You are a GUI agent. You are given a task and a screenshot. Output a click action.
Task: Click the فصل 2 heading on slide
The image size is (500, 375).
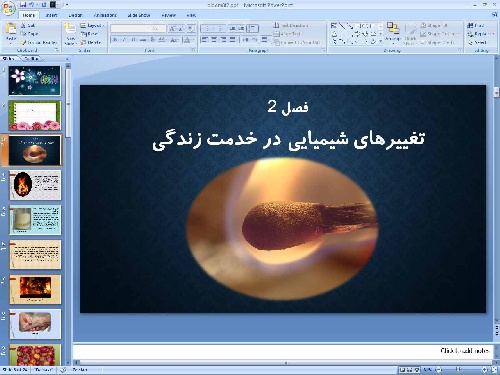[x=288, y=107]
